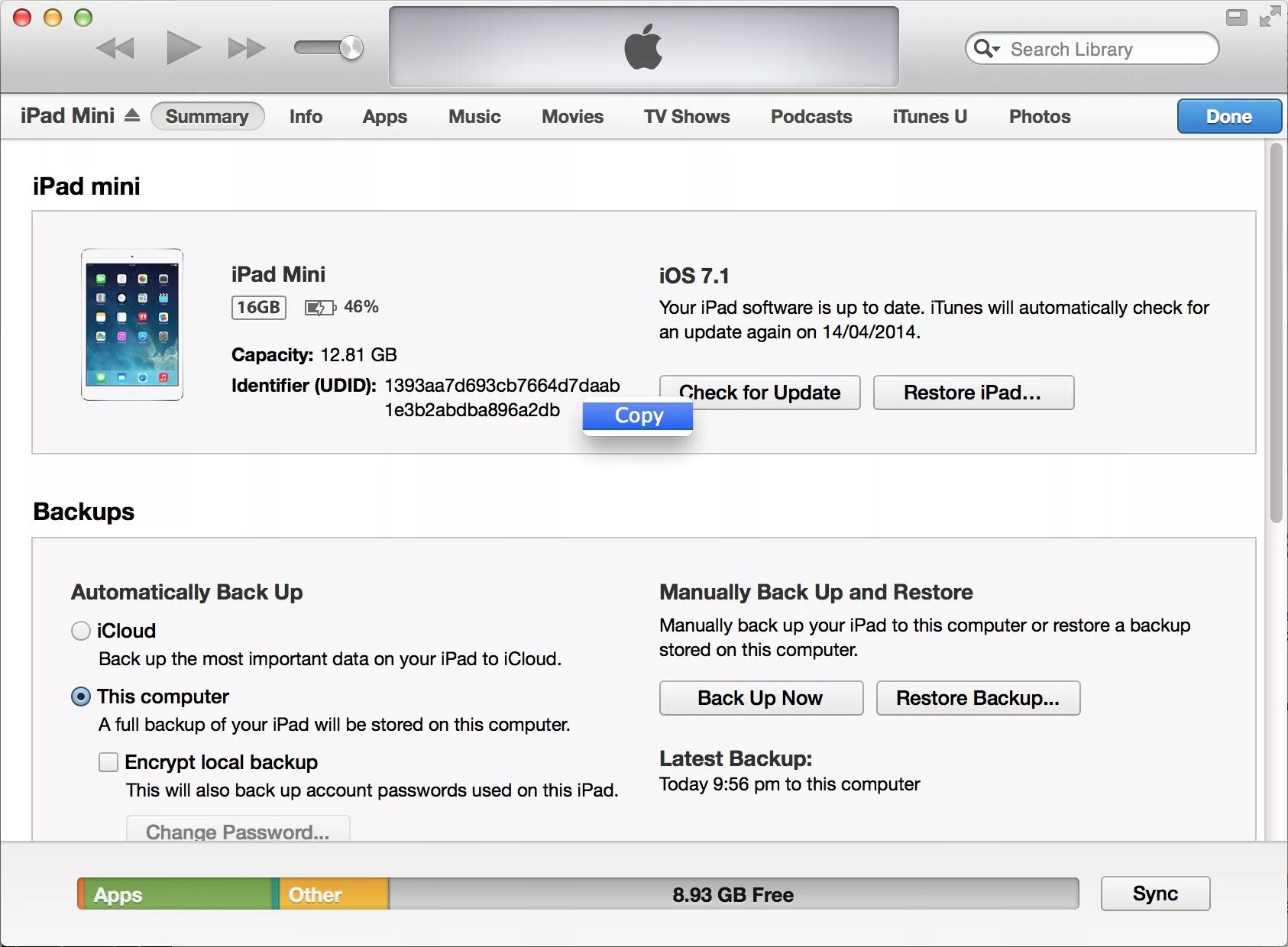Click the Sync button
Screen dimensions: 1288x947
(1155, 894)
